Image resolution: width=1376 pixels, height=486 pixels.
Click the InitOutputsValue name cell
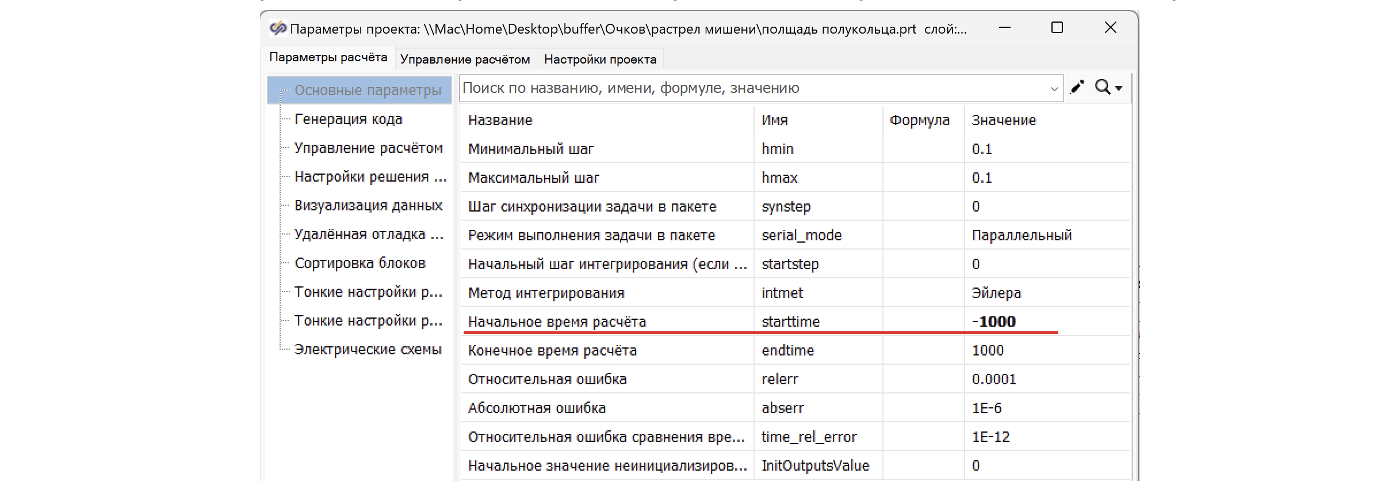click(818, 466)
